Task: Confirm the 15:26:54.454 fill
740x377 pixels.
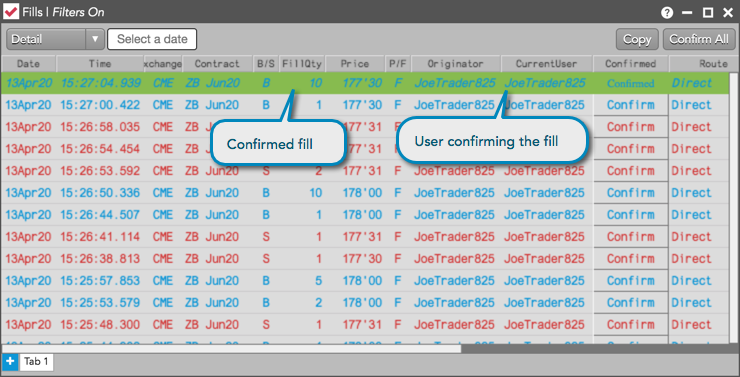Action: click(x=631, y=149)
